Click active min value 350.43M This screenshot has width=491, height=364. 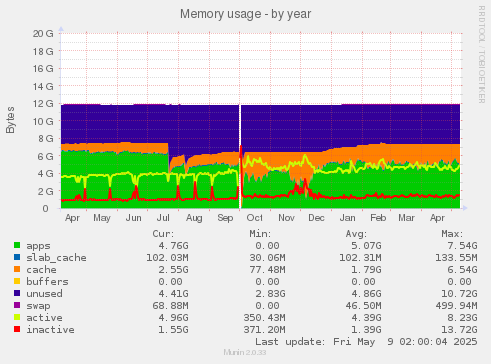tap(264, 318)
